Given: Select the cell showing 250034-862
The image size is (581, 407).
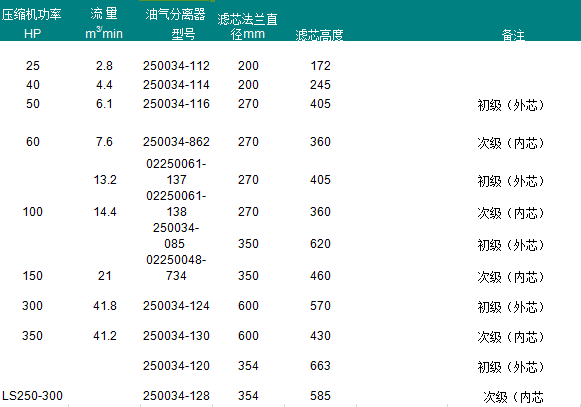Looking at the screenshot, I should click(x=176, y=142).
